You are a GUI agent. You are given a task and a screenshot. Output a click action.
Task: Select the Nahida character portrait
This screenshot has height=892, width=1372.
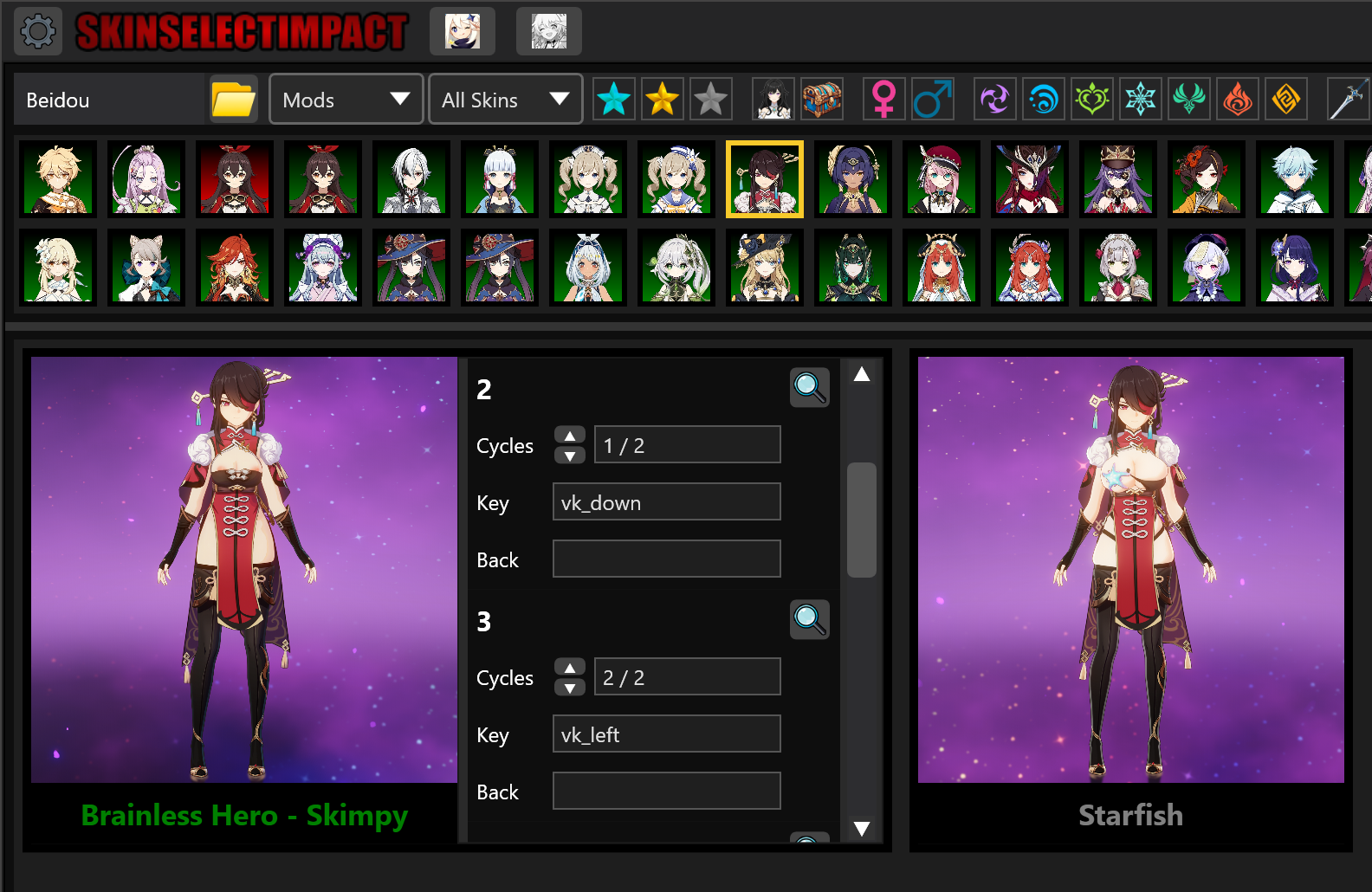[x=676, y=267]
